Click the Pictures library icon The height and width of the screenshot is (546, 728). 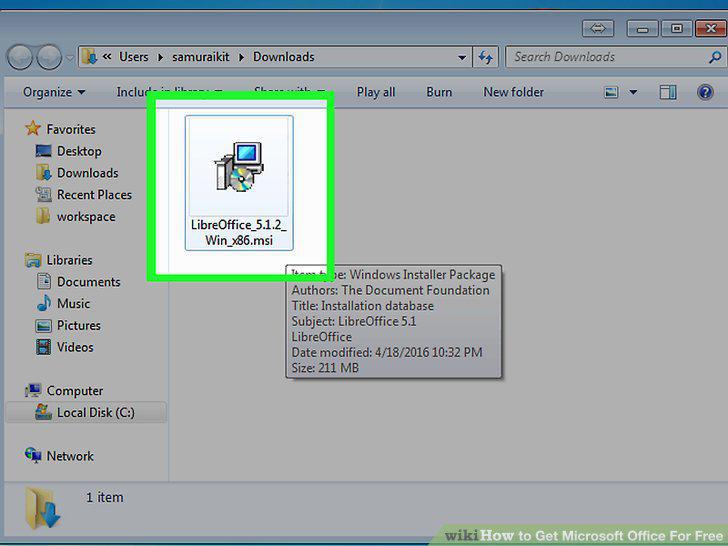(44, 325)
